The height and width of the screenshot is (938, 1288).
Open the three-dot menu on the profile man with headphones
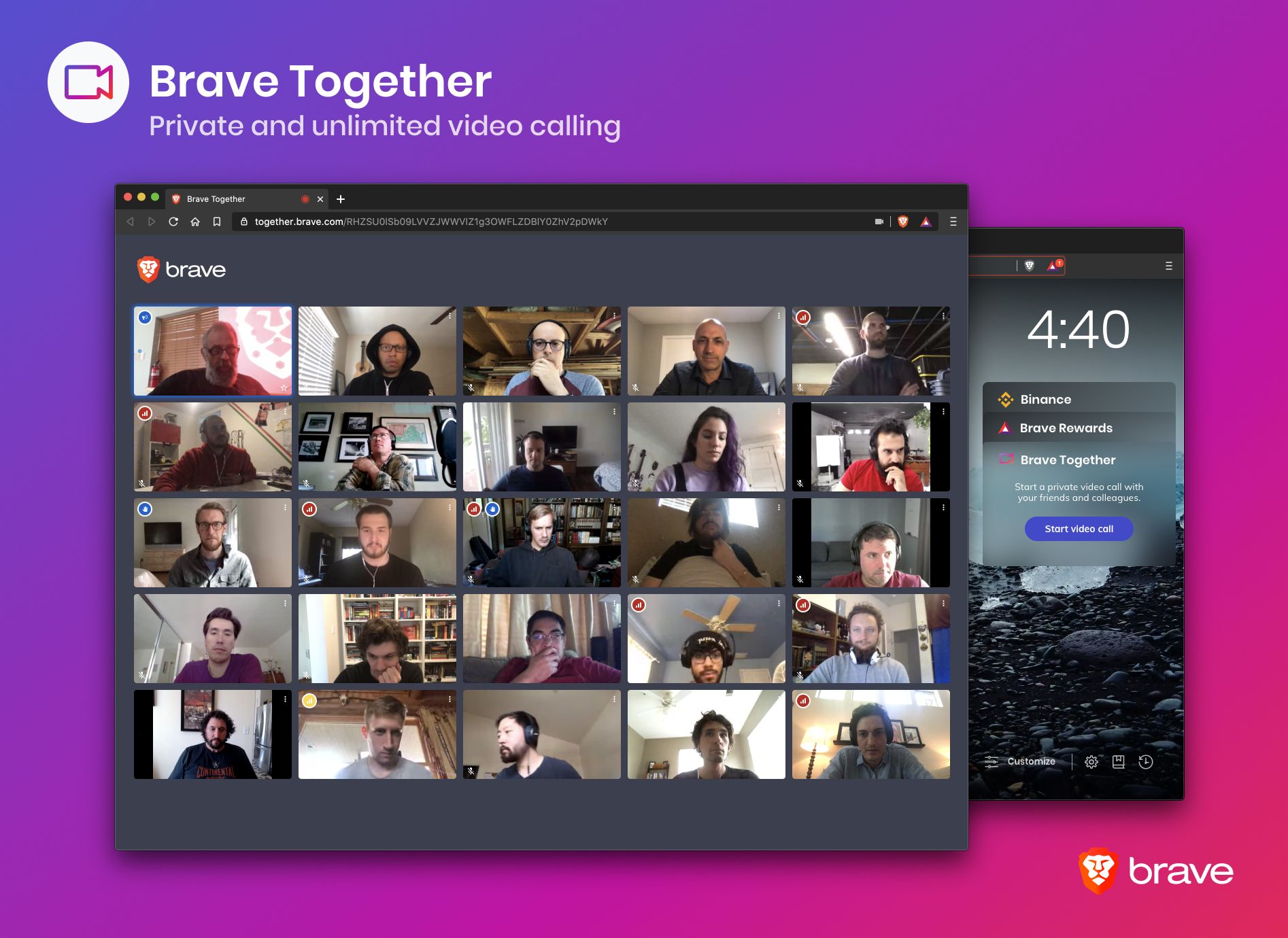point(614,699)
